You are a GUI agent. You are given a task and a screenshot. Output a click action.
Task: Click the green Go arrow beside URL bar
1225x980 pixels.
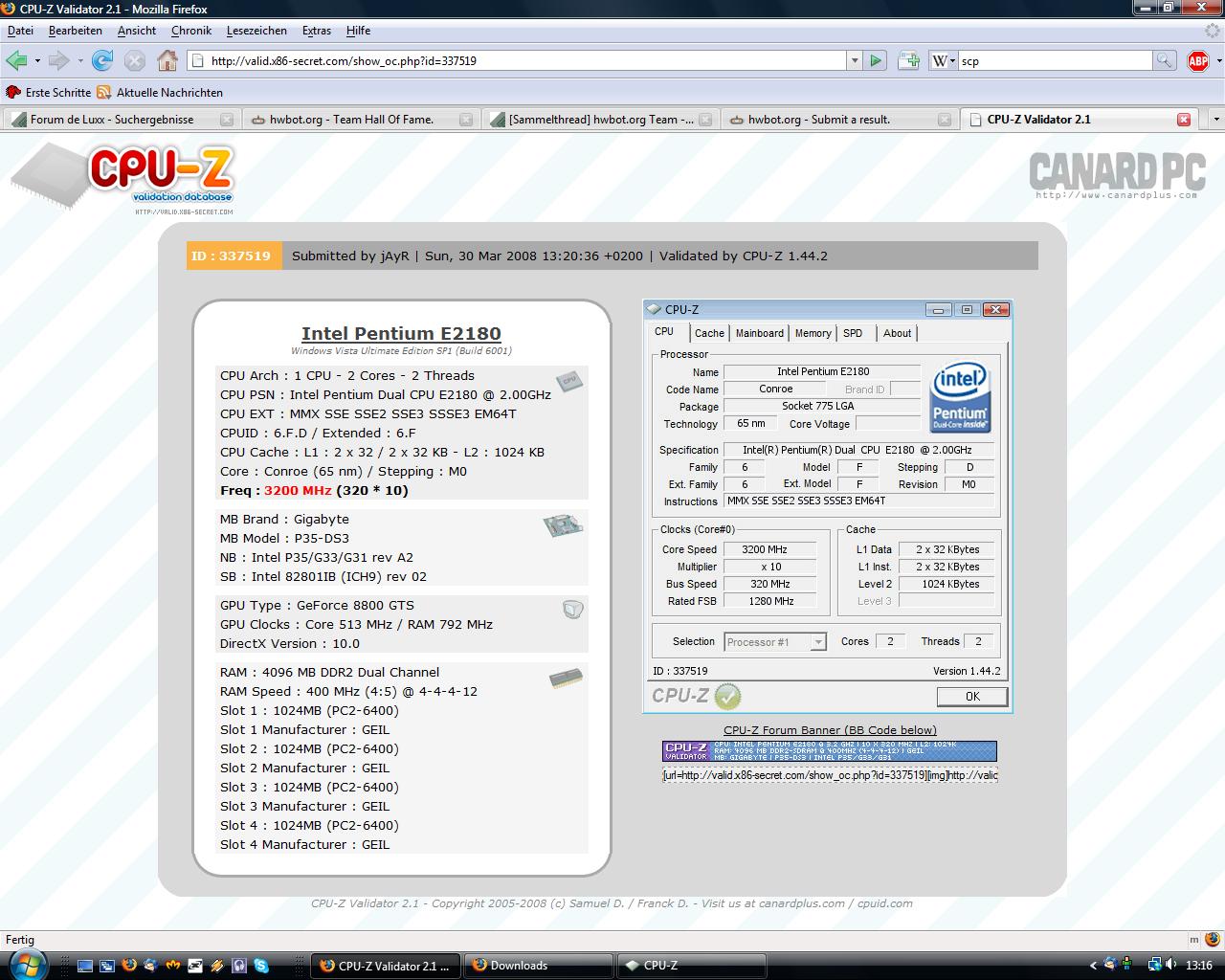(x=875, y=60)
